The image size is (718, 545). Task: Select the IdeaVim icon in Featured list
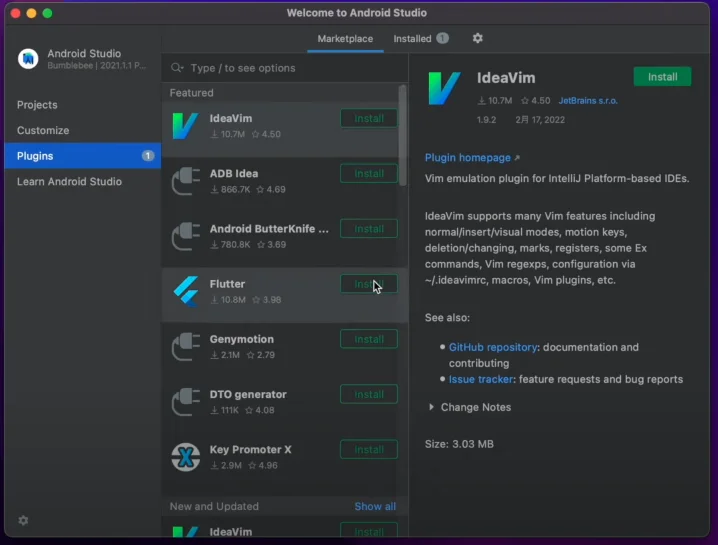[x=185, y=125]
